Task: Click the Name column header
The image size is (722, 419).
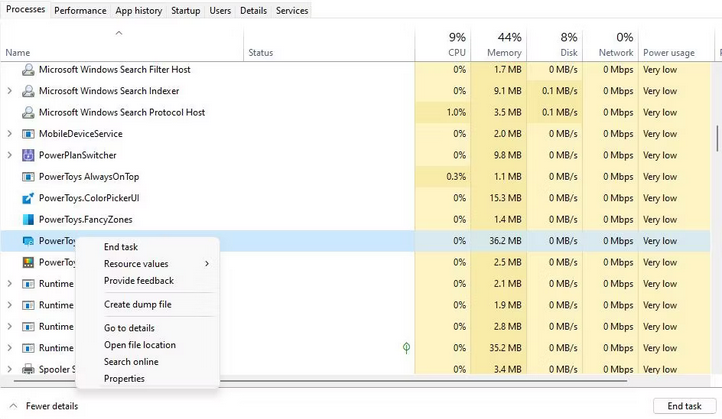Action: pyautogui.click(x=122, y=45)
